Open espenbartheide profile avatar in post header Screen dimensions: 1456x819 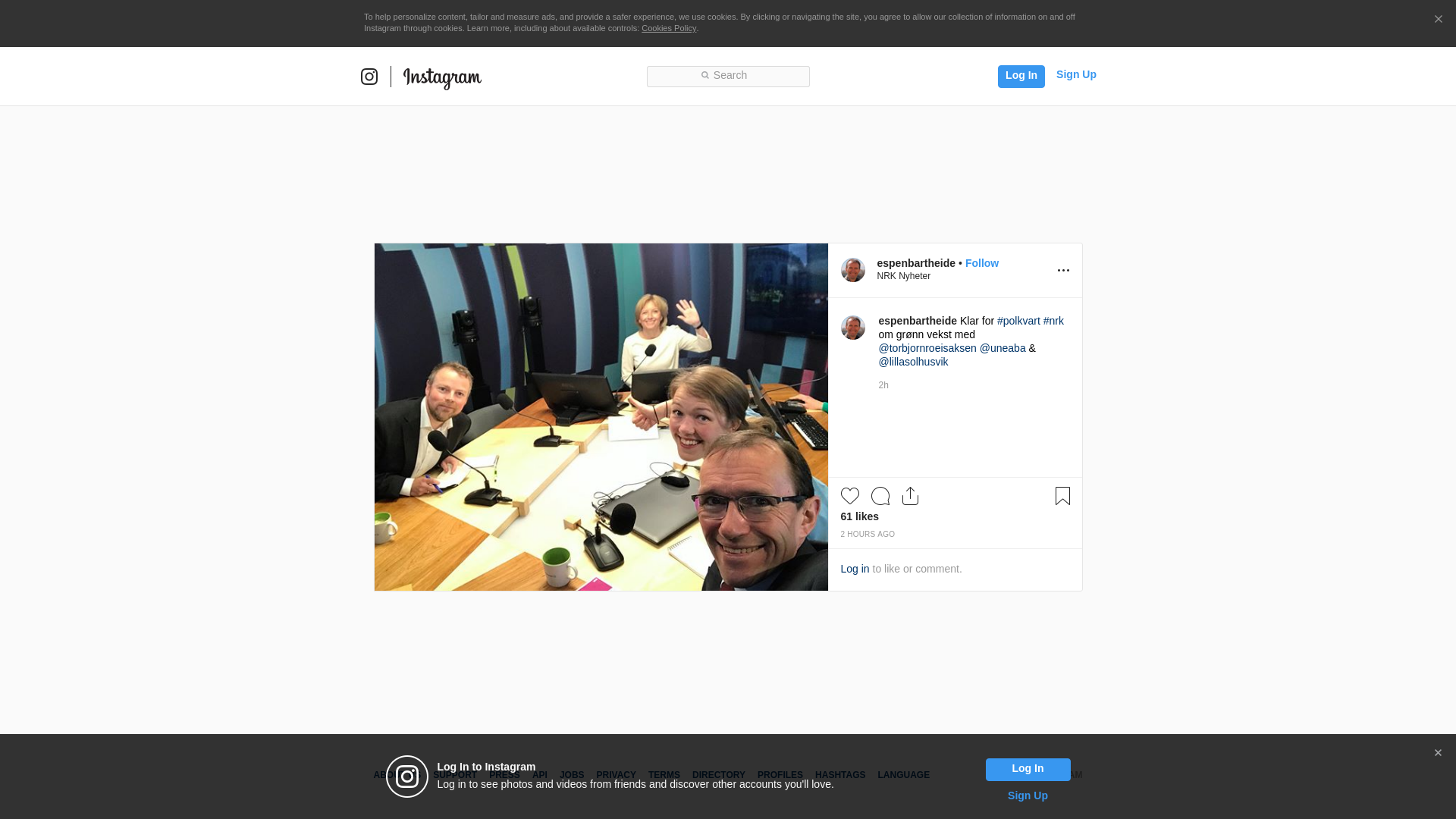[x=853, y=270]
